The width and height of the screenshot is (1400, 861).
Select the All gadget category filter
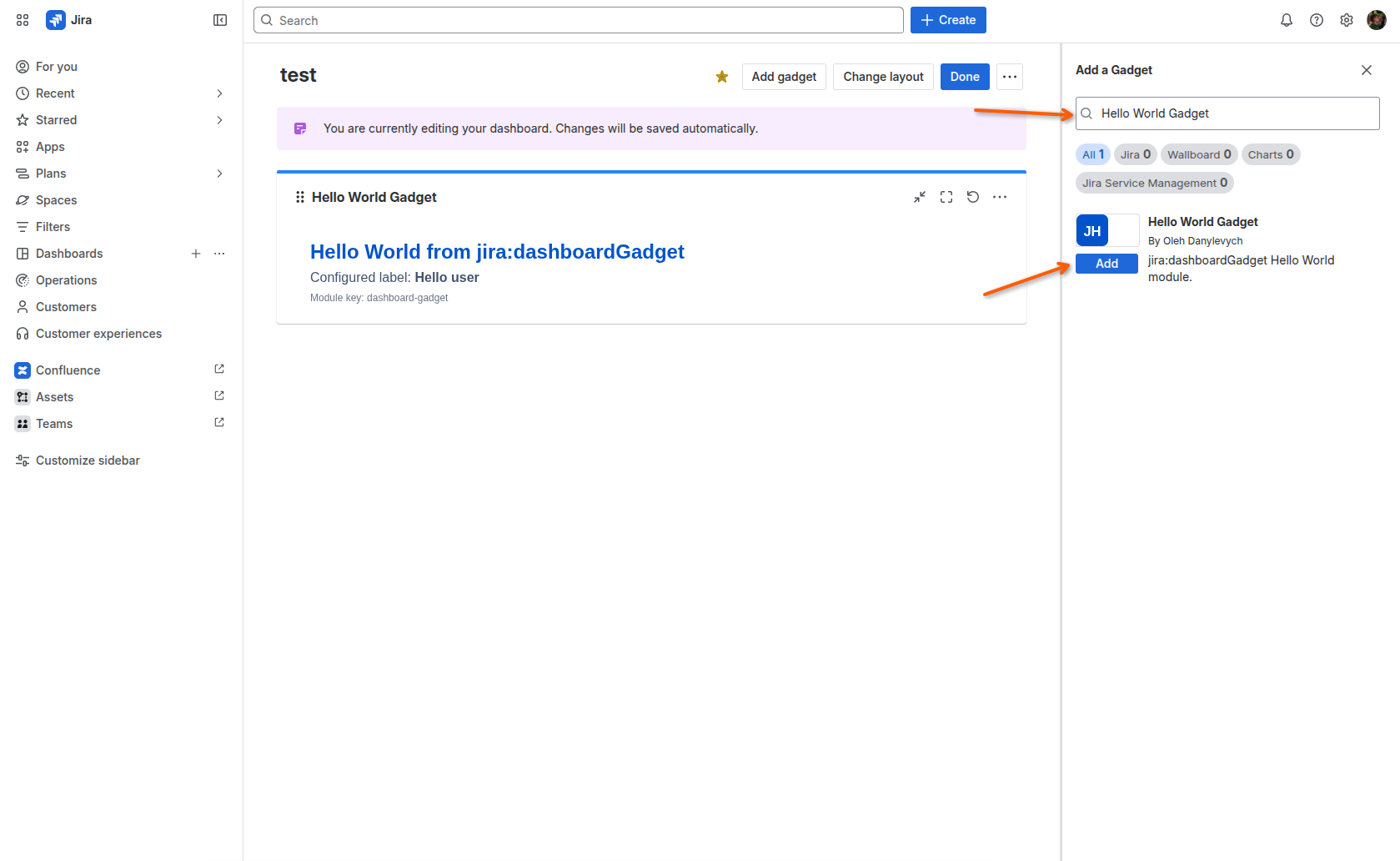pos(1093,154)
